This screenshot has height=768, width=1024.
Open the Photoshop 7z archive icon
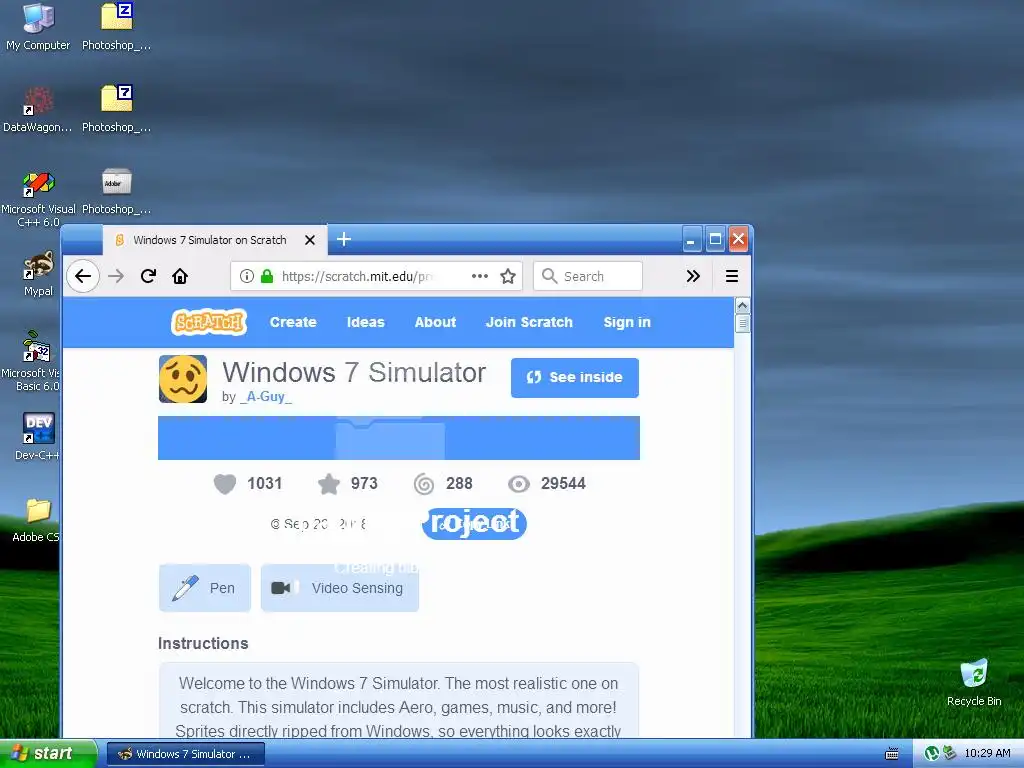(116, 108)
